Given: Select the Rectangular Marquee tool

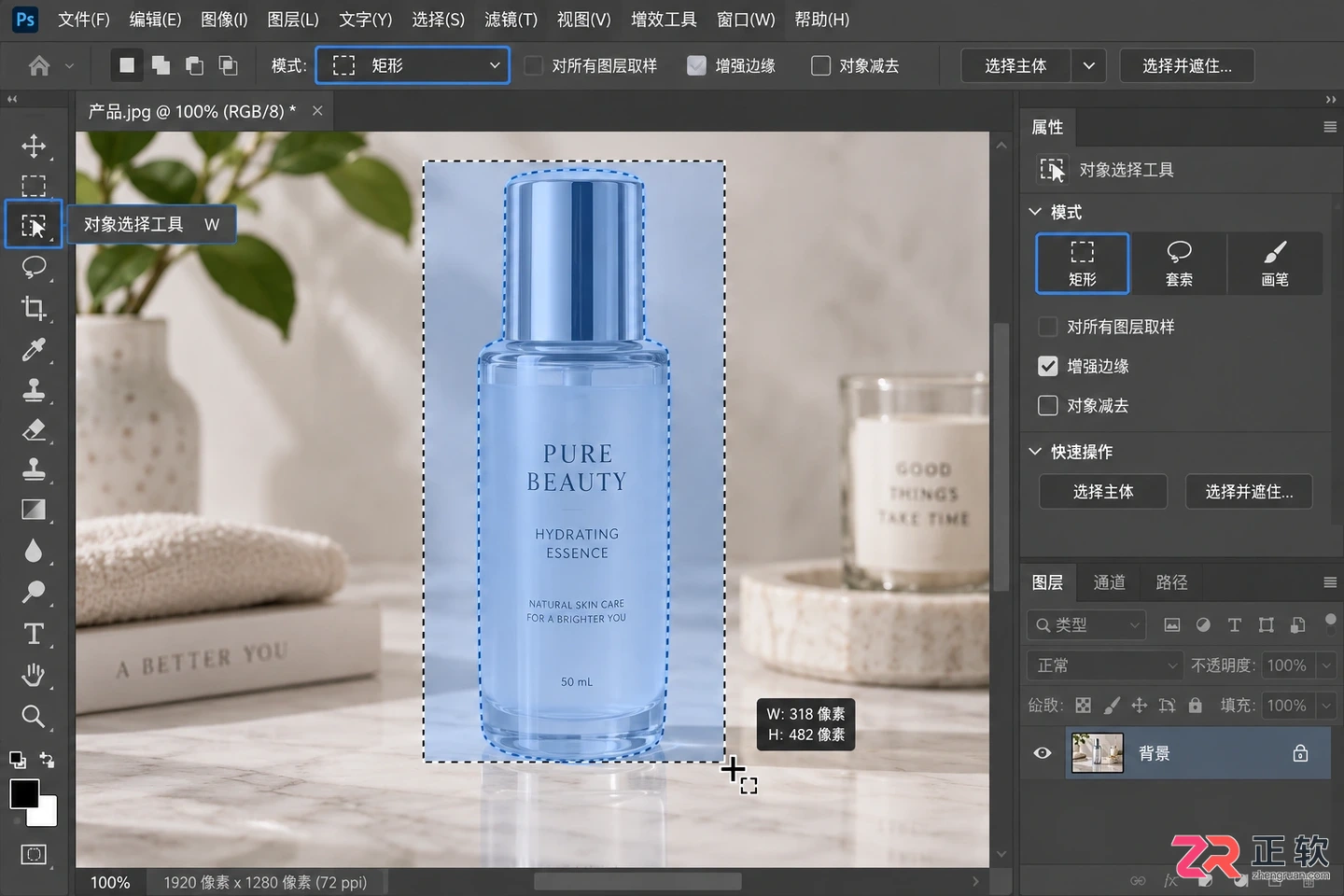Looking at the screenshot, I should 34,186.
